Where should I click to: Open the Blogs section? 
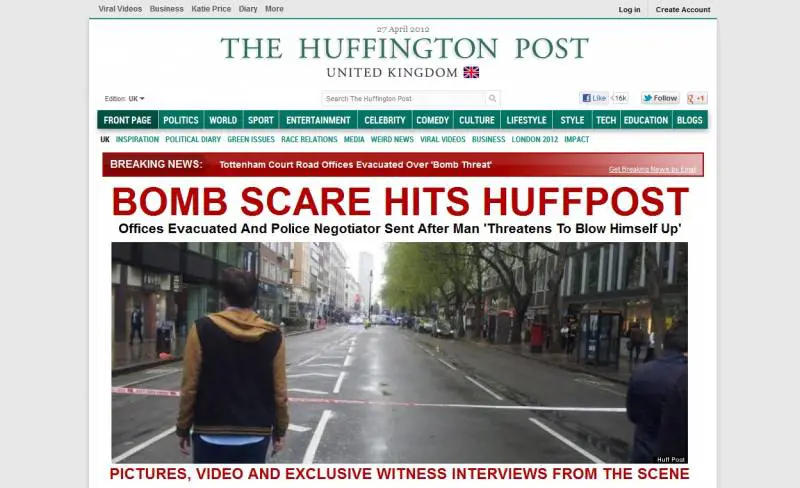click(x=689, y=120)
